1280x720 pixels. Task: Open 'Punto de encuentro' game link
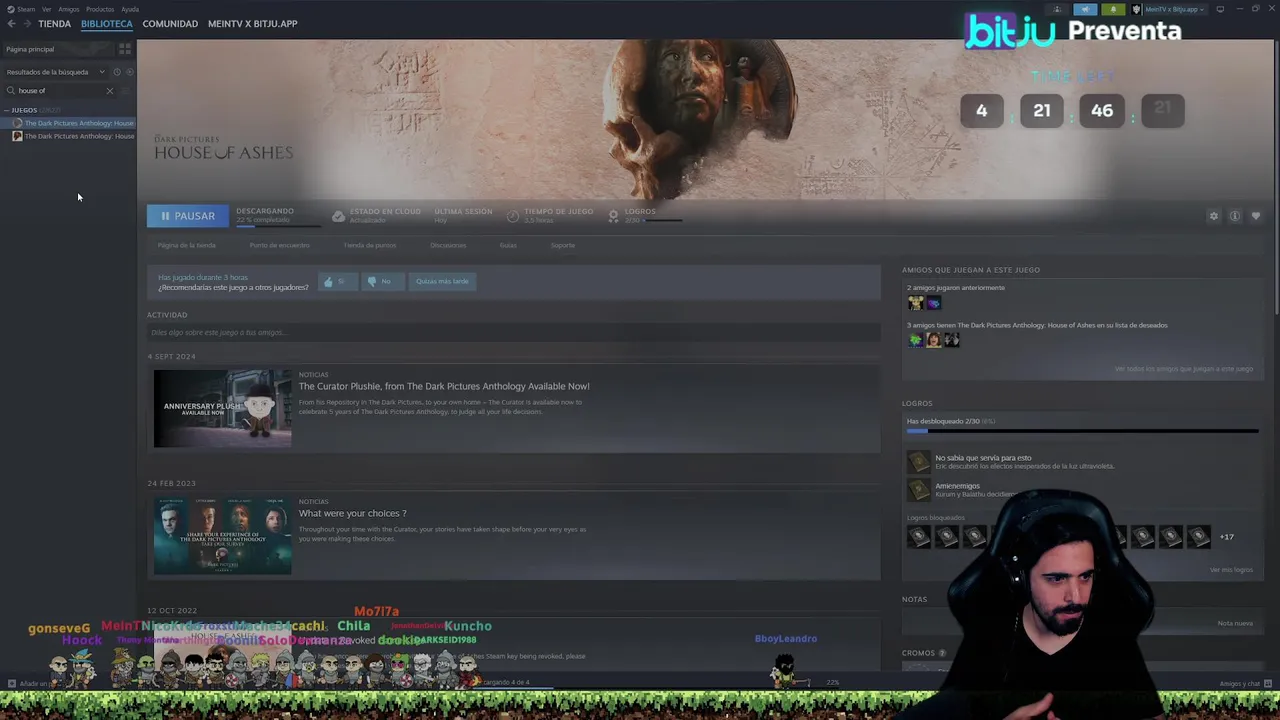pos(279,245)
